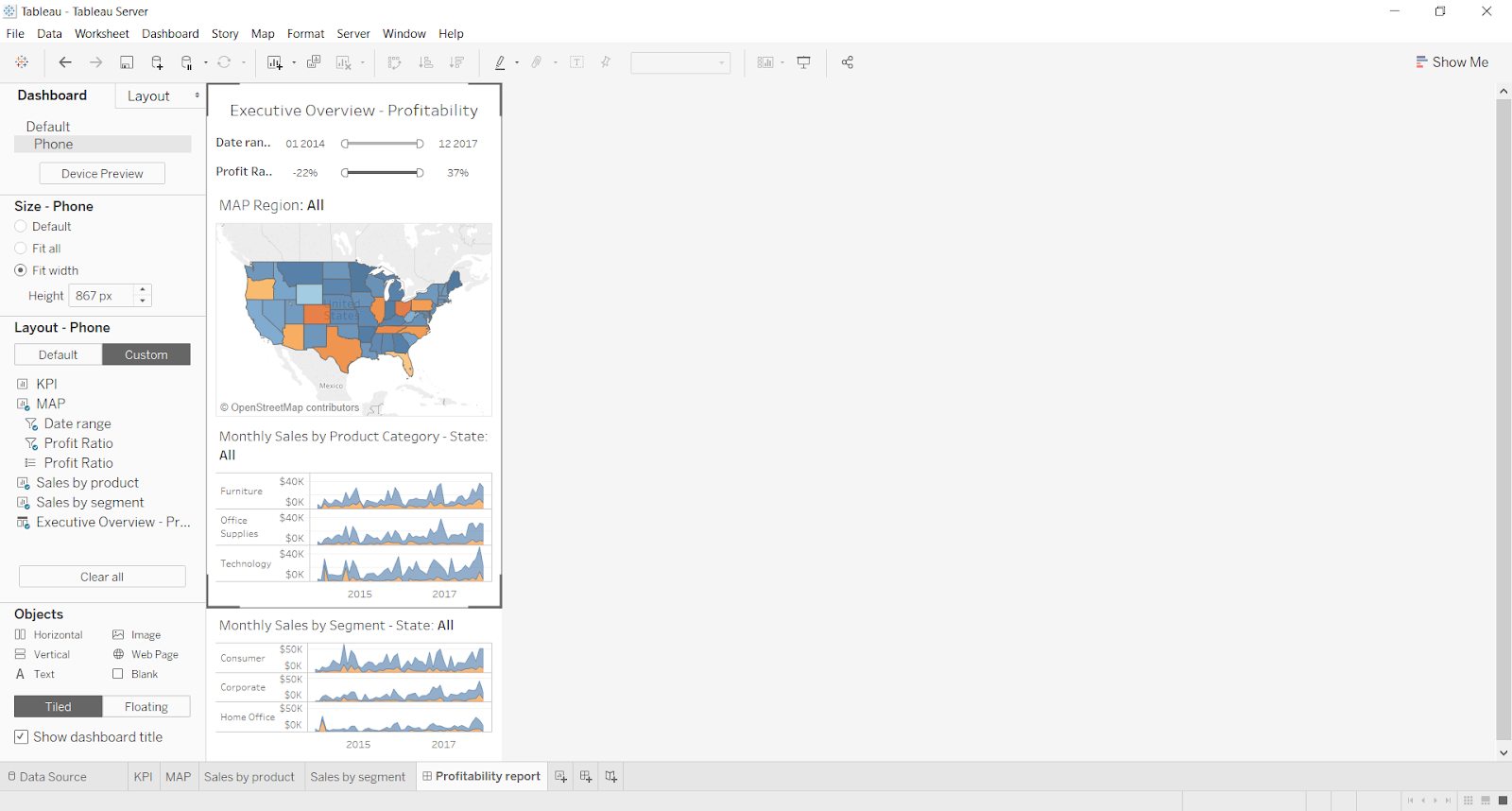Click the back arrow undo icon
This screenshot has height=811, width=1512.
65,62
